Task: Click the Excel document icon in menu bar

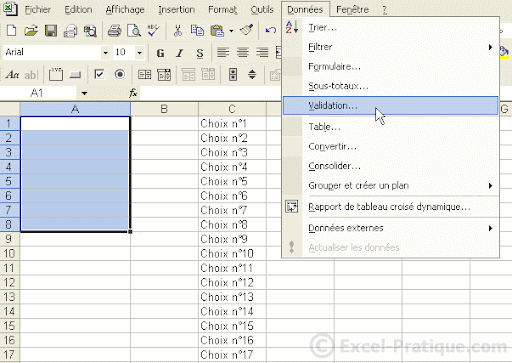Action: point(10,9)
